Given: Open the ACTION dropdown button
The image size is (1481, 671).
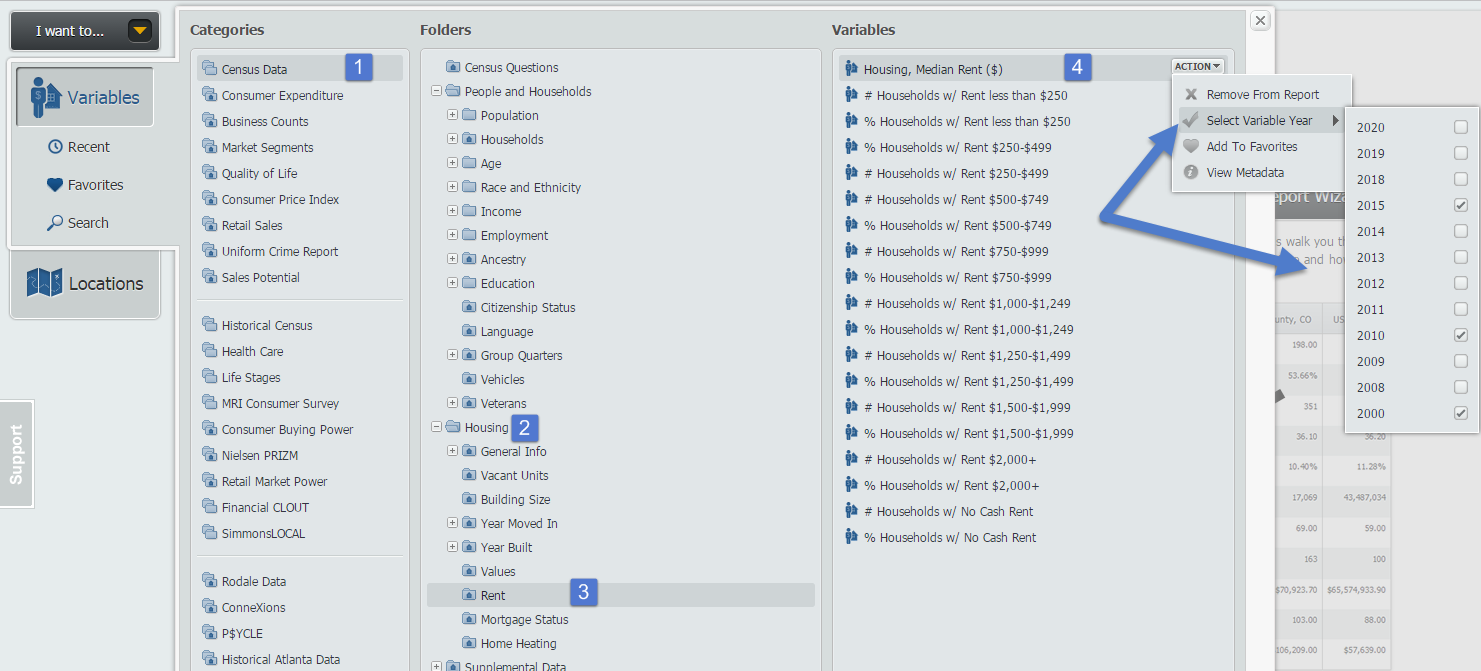Looking at the screenshot, I should coord(1197,67).
